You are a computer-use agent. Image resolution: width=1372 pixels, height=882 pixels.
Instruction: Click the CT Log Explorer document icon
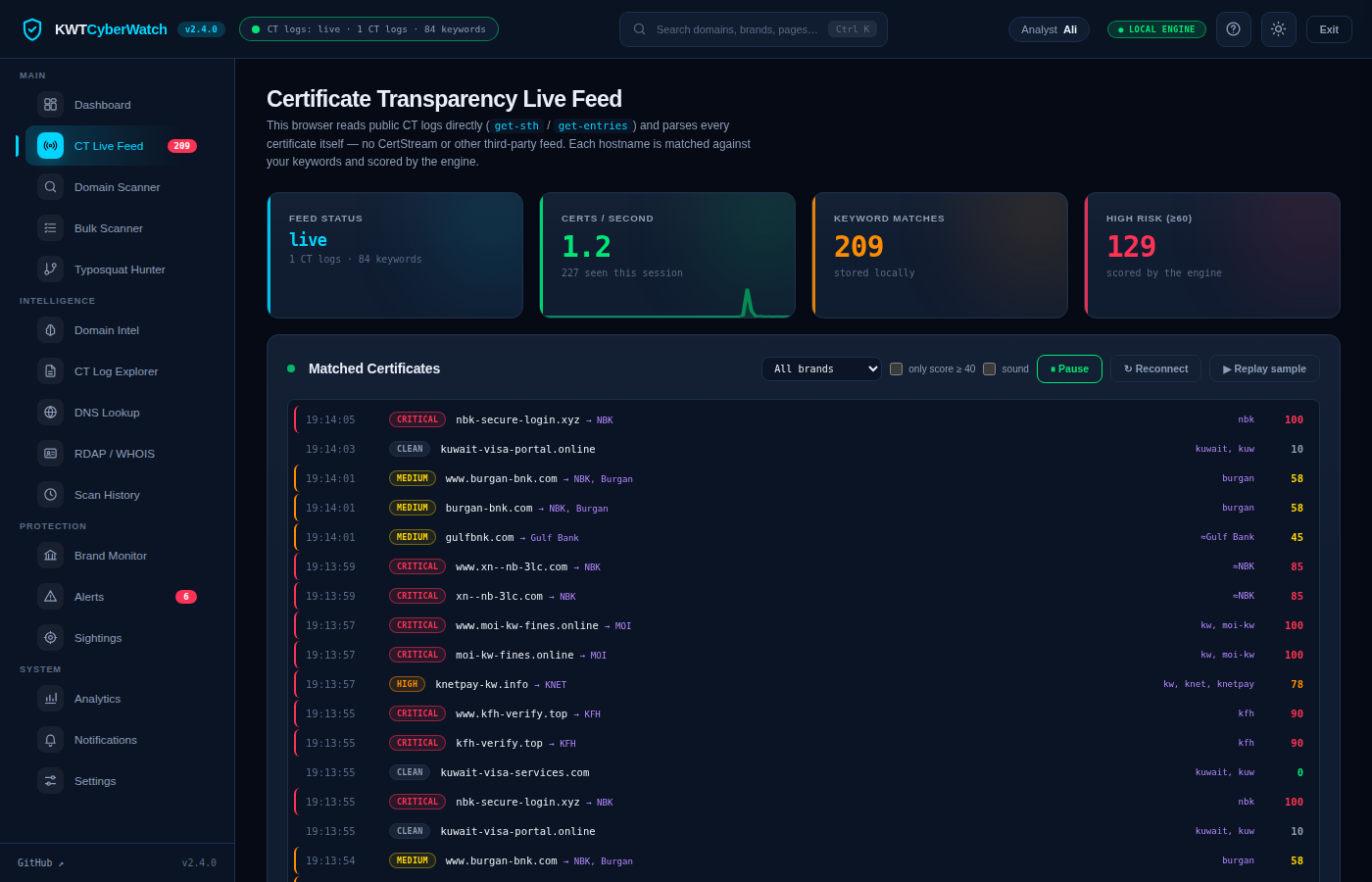click(50, 371)
